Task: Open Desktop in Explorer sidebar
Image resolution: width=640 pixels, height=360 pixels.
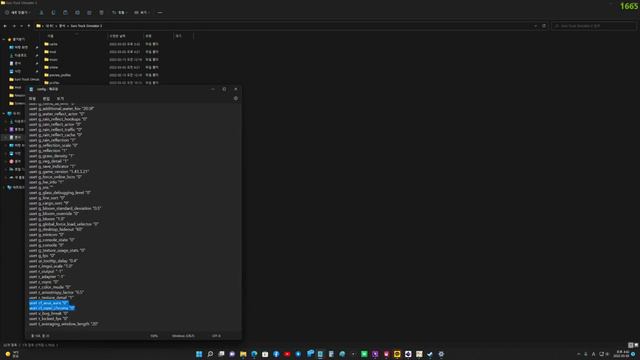Action: 21,47
